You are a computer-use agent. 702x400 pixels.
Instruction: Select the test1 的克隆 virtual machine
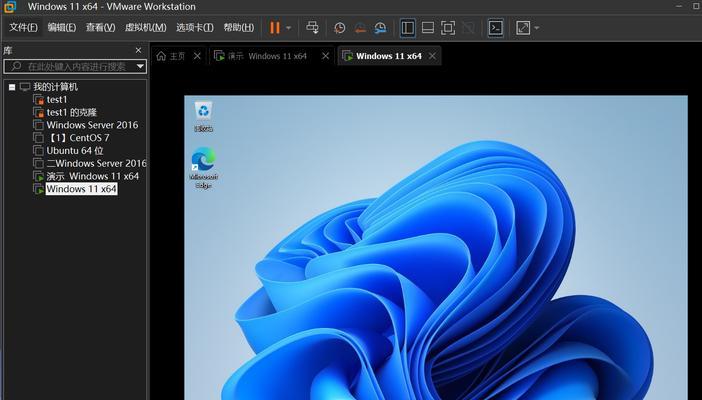(72, 112)
